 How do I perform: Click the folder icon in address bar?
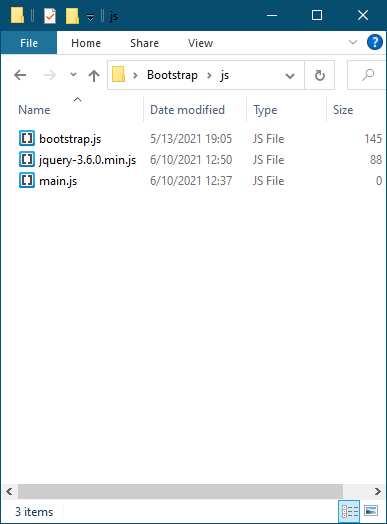tap(118, 74)
